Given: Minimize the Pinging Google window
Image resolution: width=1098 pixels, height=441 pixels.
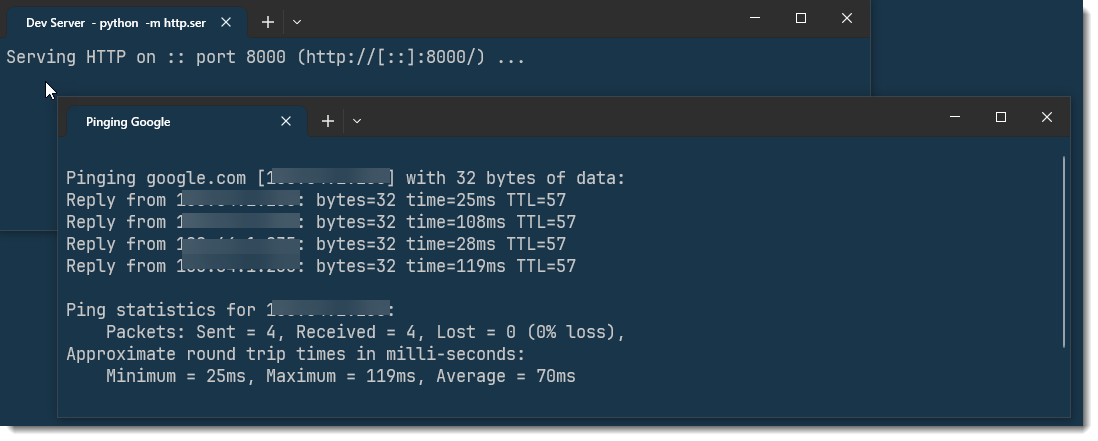Looking at the screenshot, I should 954,117.
